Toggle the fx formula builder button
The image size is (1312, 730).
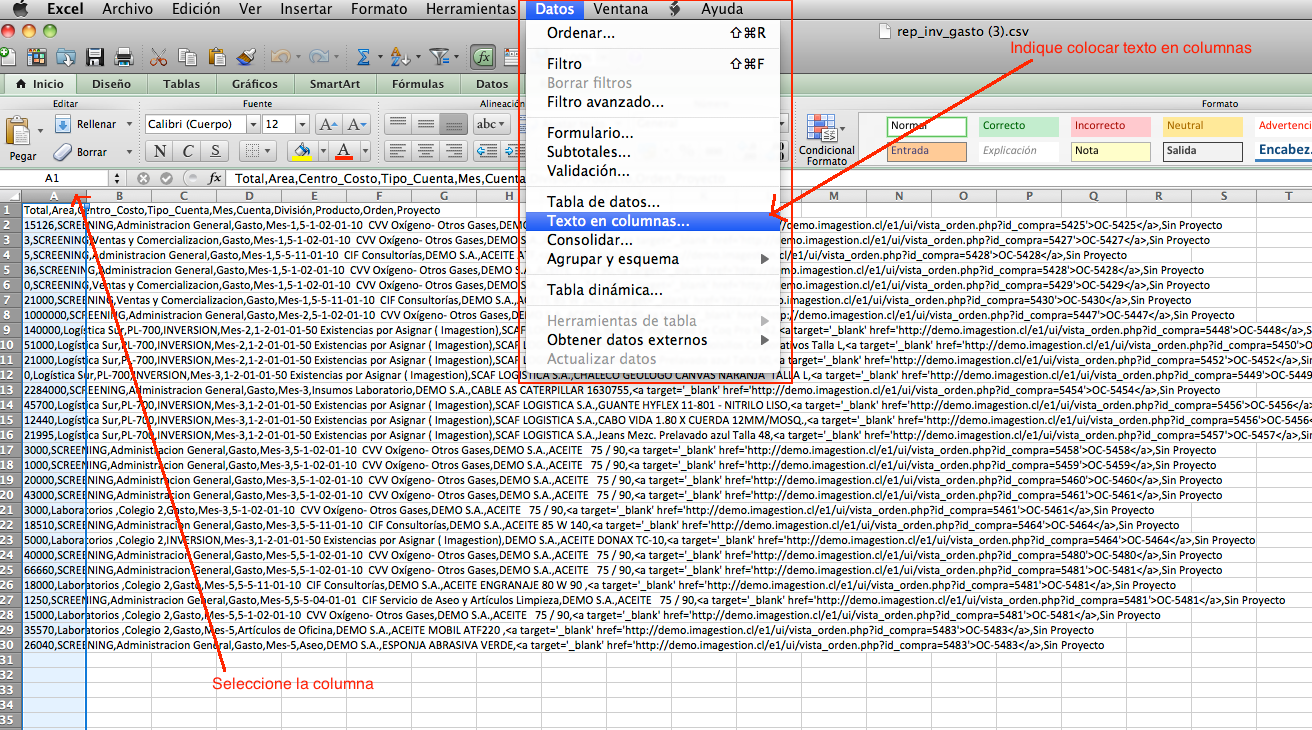point(483,57)
